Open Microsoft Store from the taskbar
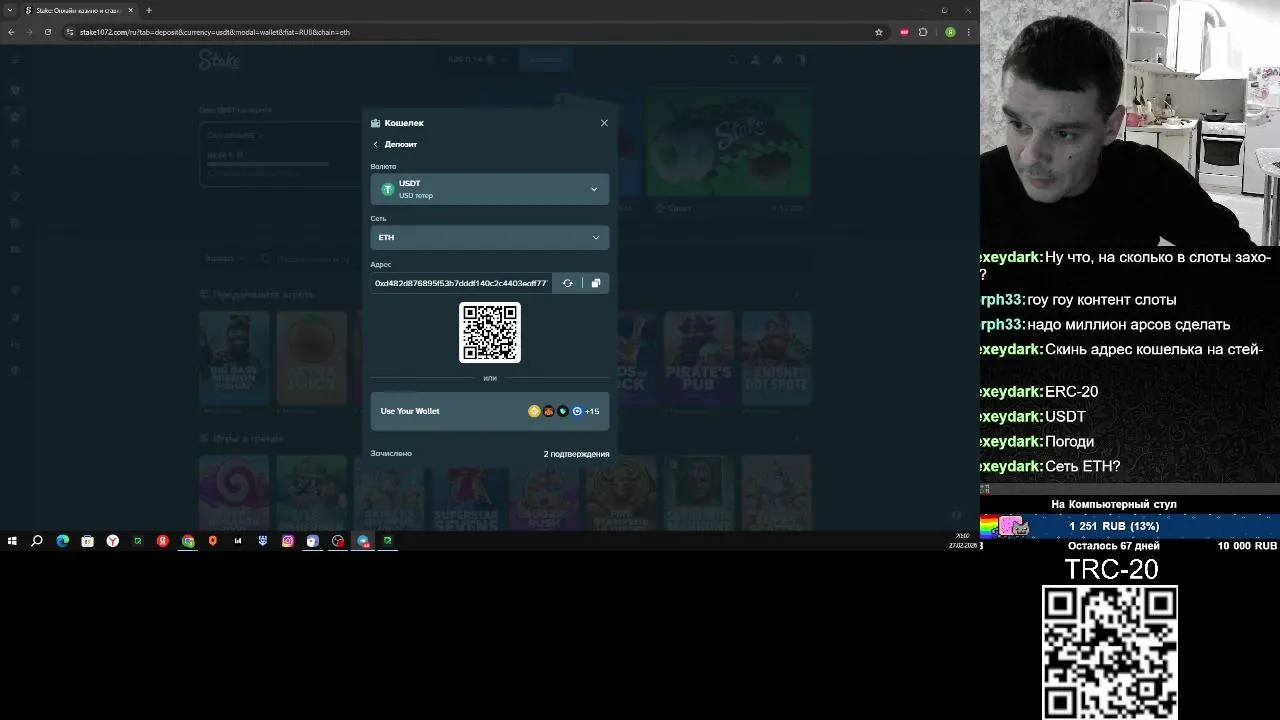 (x=88, y=541)
